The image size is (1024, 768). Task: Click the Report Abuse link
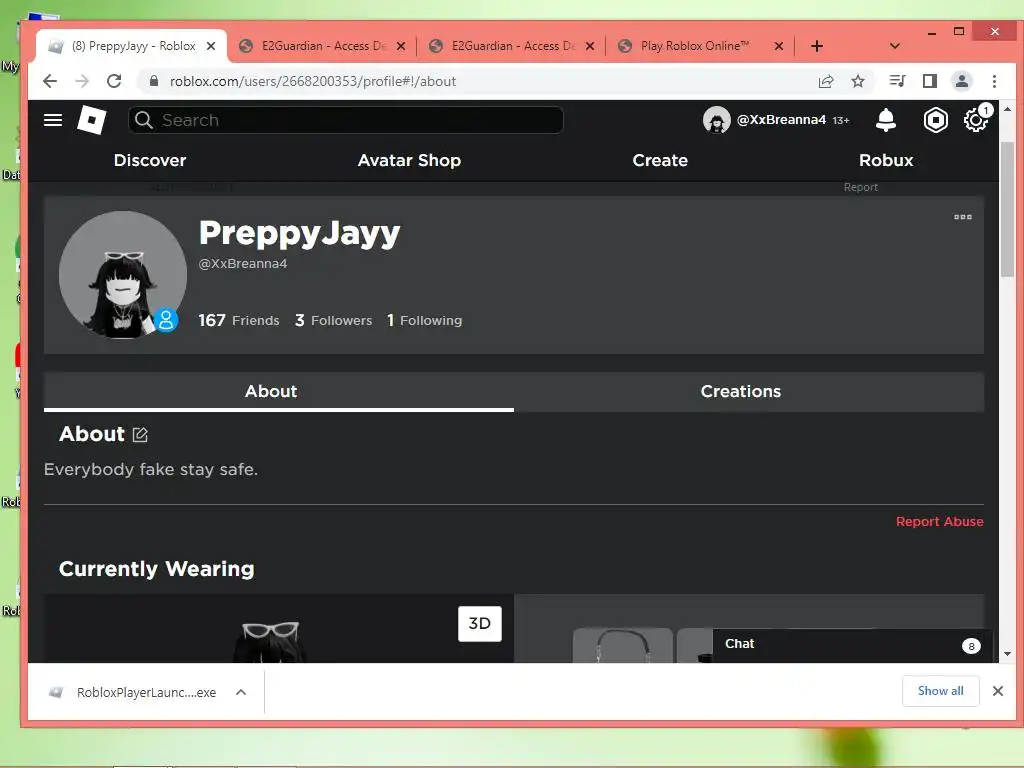click(939, 521)
